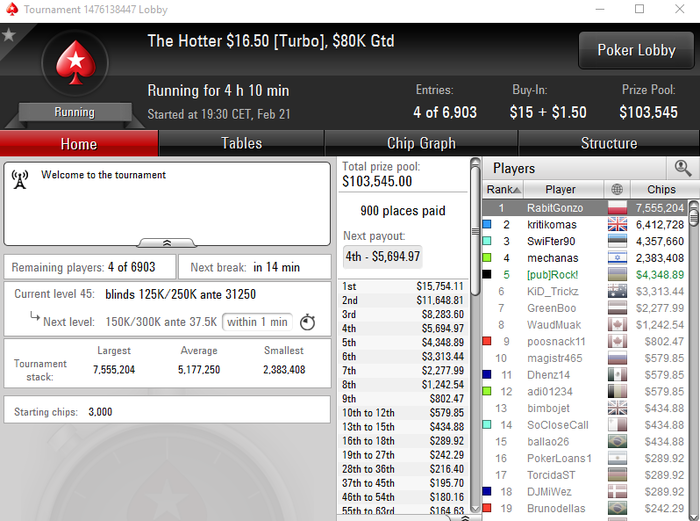Screen dimensions: 700x521
Task: Click the Poker Lobby button
Action: tap(636, 50)
